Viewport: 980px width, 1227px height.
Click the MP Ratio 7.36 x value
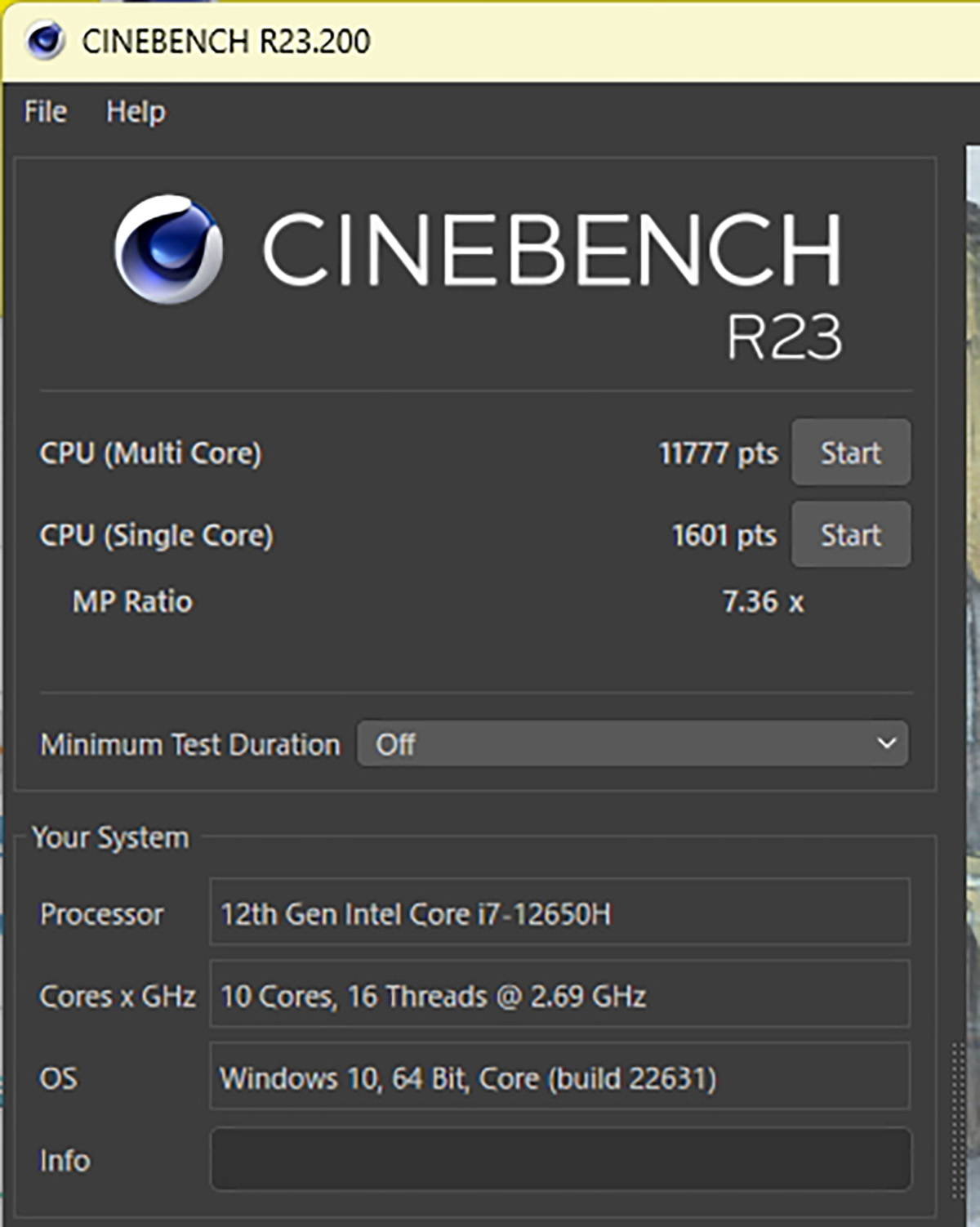coord(763,602)
